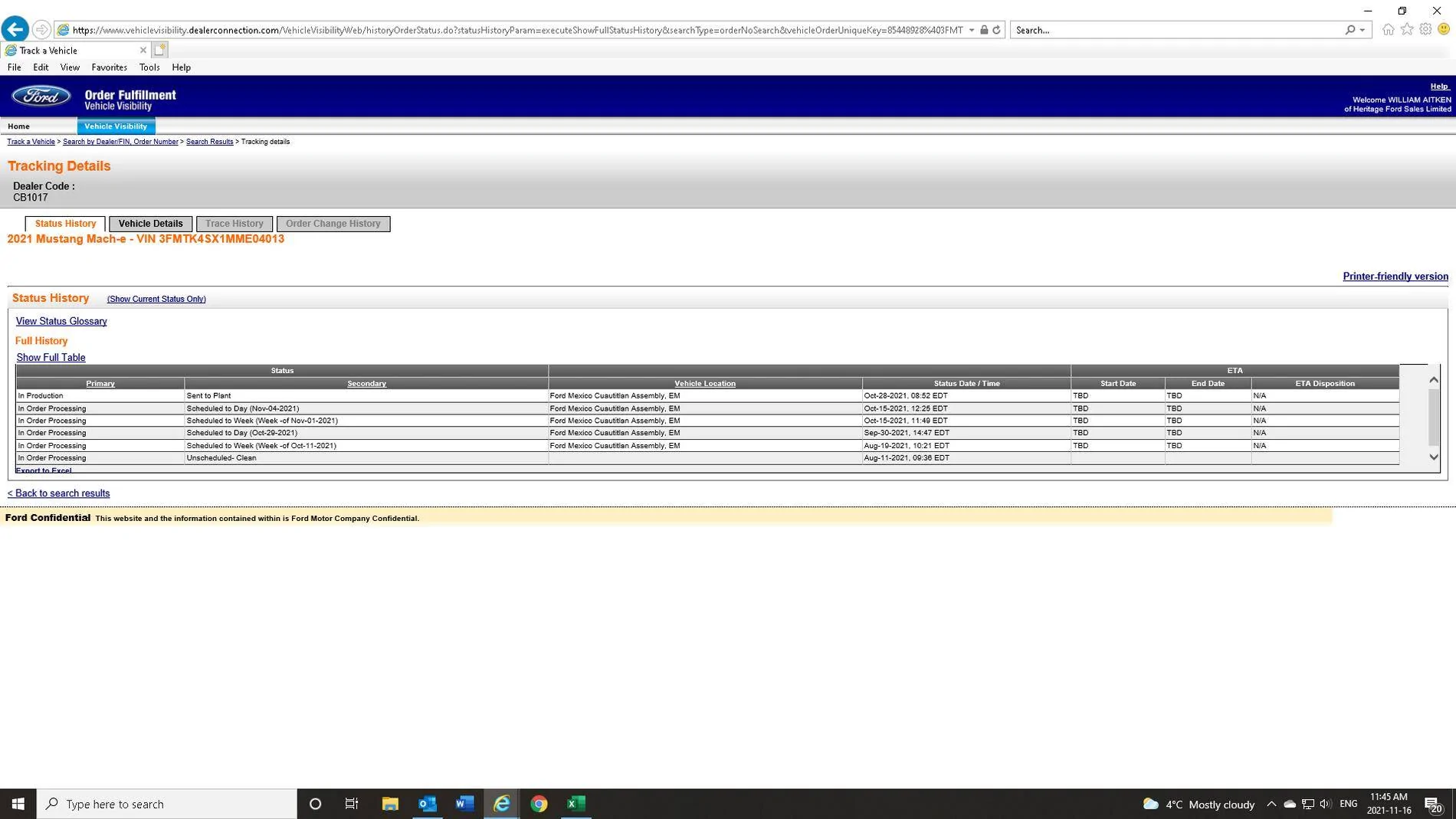Open the Favorites star icon
This screenshot has height=819, width=1456.
point(1407,29)
